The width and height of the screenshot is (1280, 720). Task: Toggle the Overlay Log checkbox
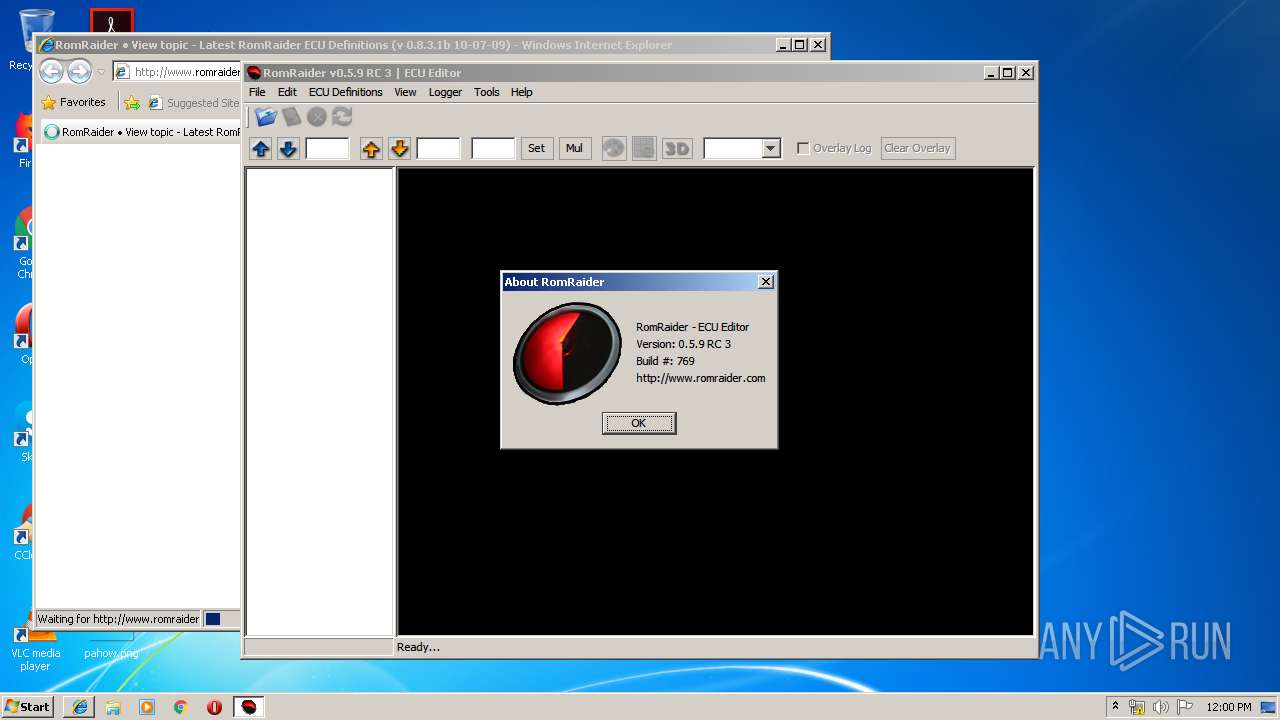tap(803, 148)
